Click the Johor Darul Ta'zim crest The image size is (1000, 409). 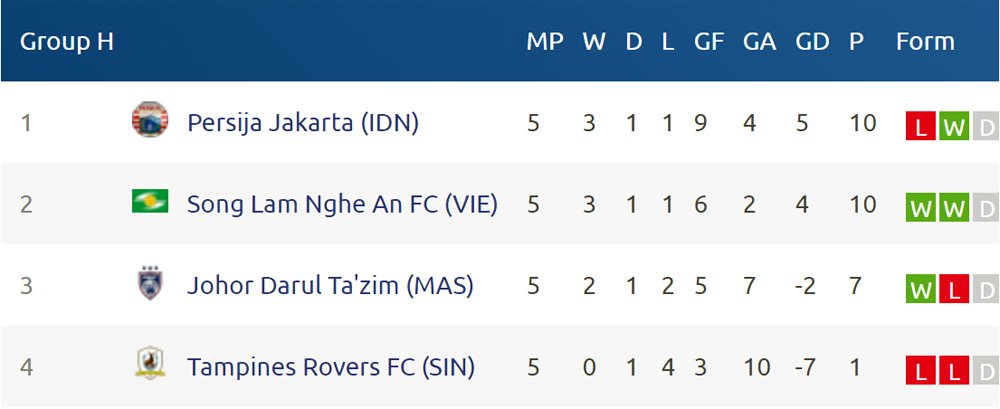[150, 283]
